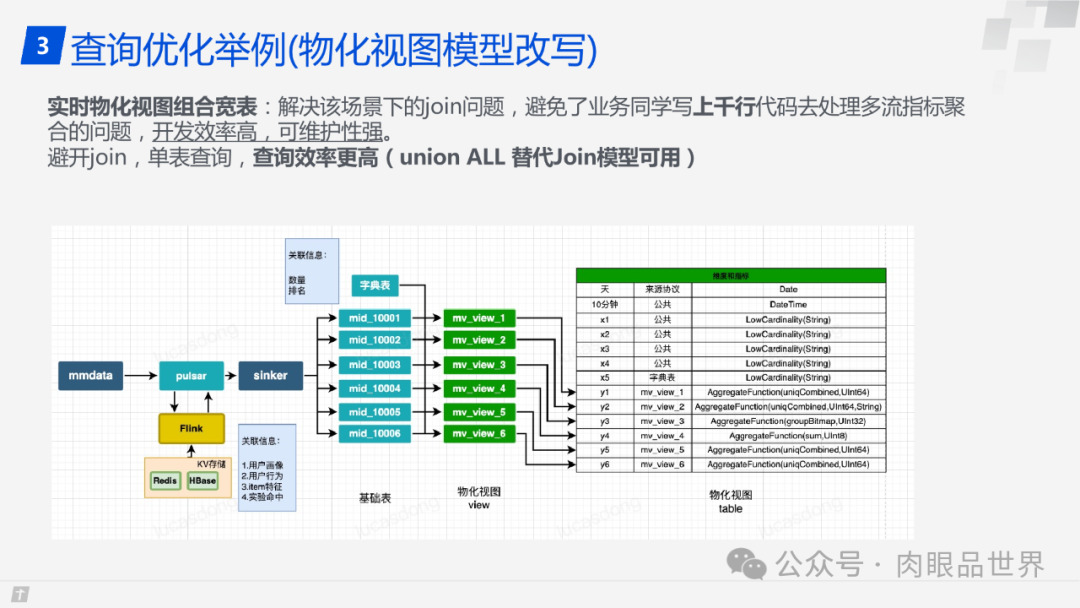The height and width of the screenshot is (608, 1080).
Task: Click the 物化视图 table label
Action: click(731, 501)
